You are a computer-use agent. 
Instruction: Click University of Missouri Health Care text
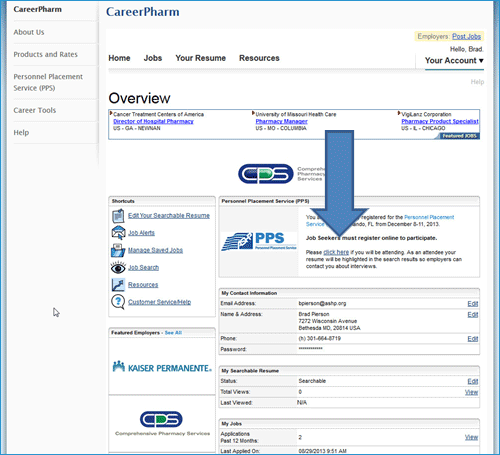coord(296,114)
